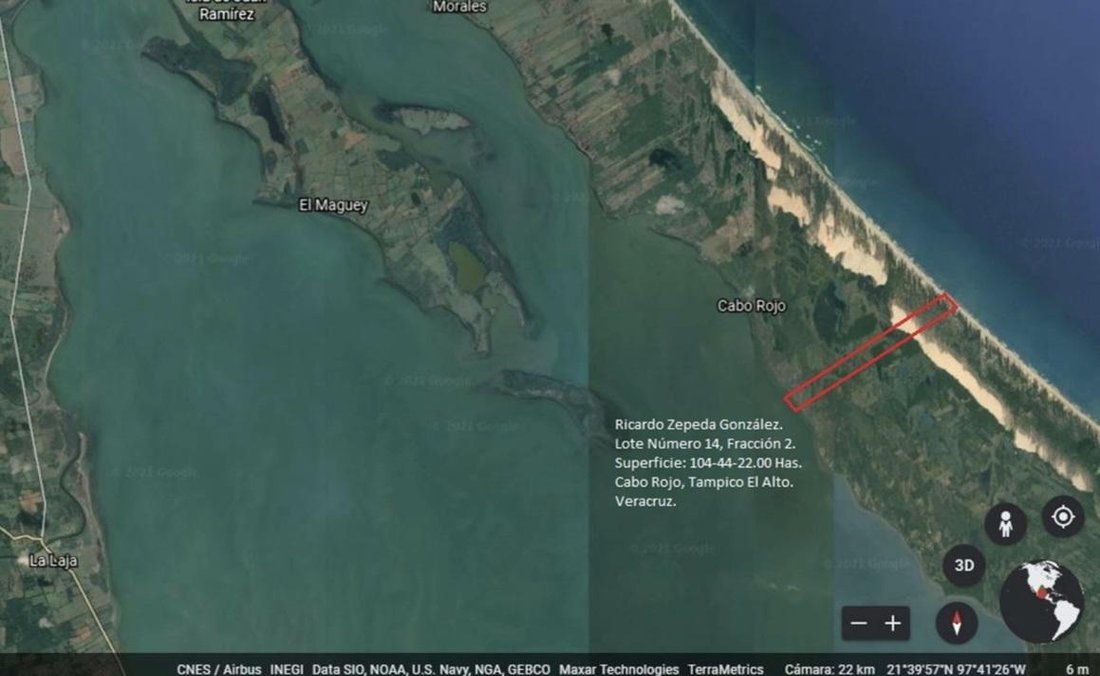1100x676 pixels.
Task: Click TerraMetrics attribution text
Action: [x=725, y=670]
